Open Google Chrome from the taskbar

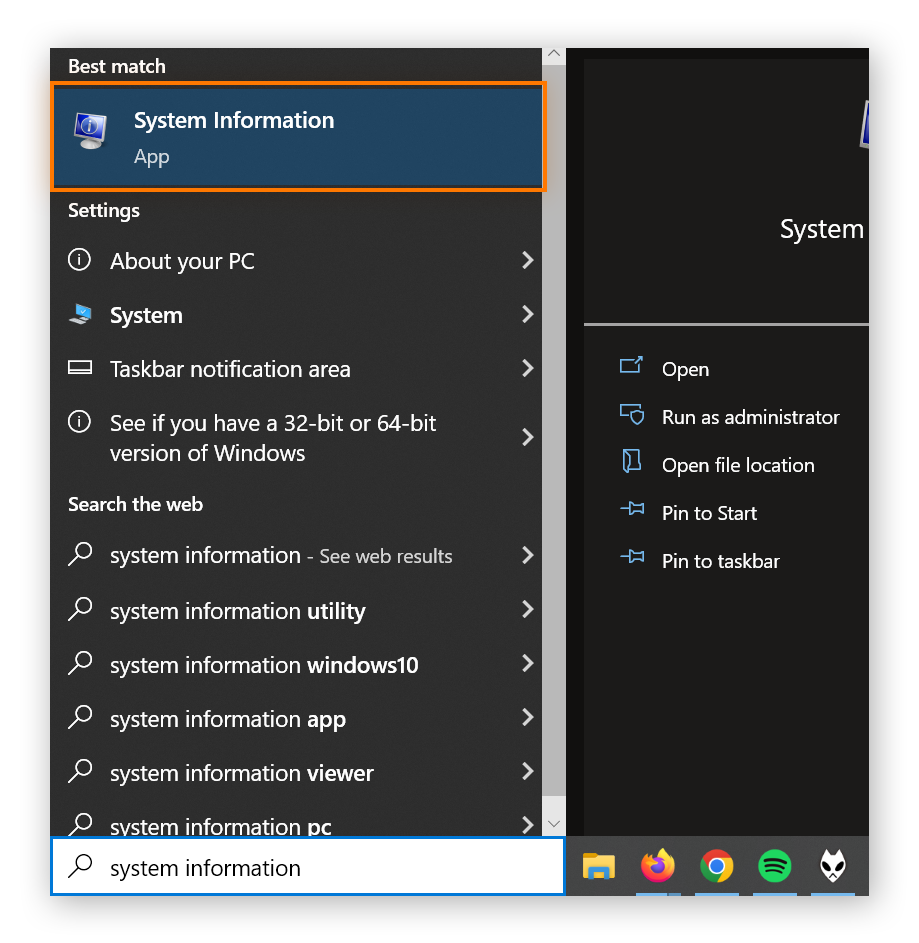click(x=716, y=867)
